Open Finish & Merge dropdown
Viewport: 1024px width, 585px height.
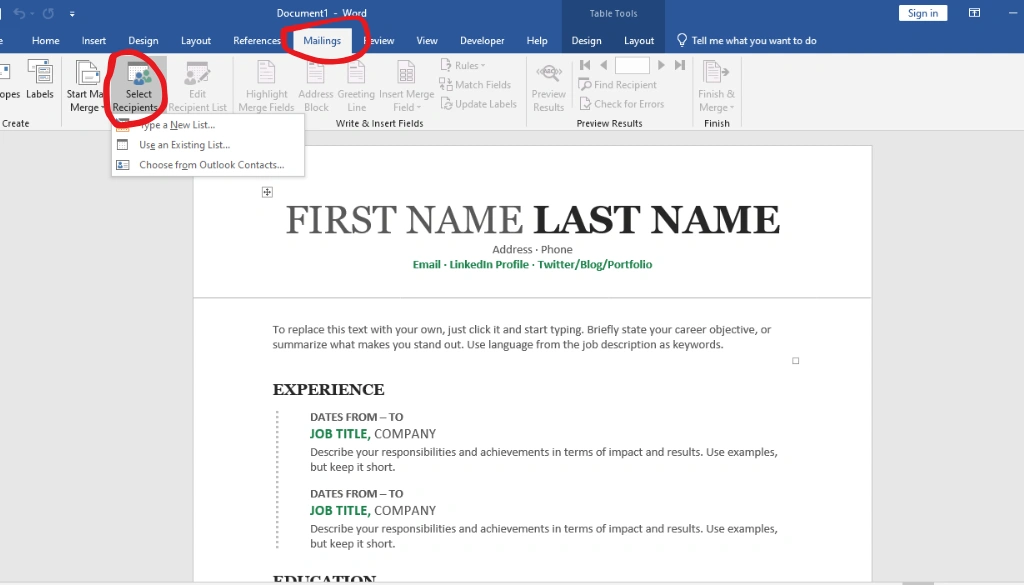point(716,86)
